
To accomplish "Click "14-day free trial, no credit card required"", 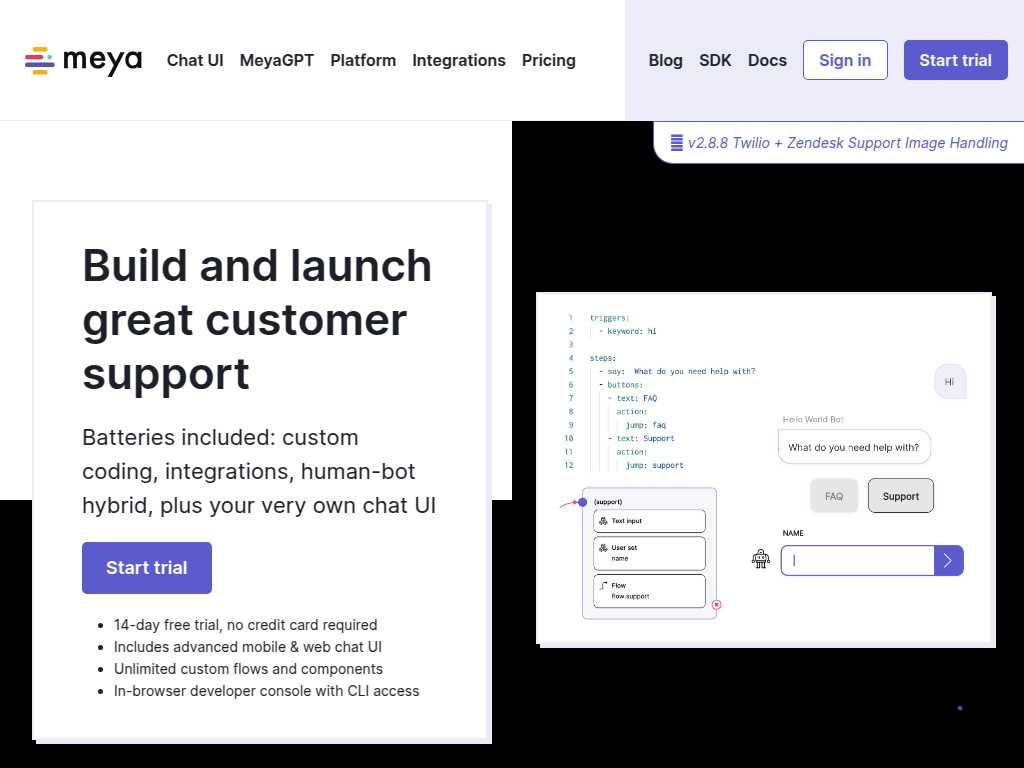I will pyautogui.click(x=246, y=625).
